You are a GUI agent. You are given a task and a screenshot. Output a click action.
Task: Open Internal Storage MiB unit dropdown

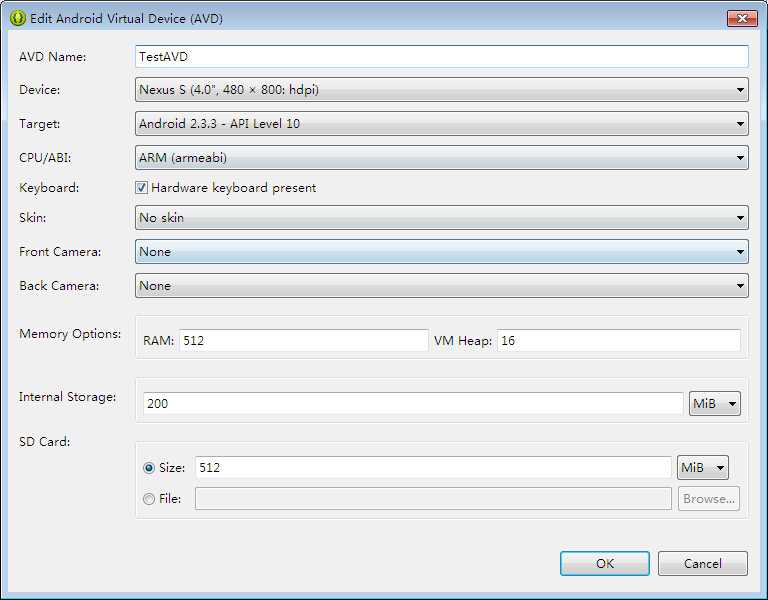pyautogui.click(x=715, y=404)
